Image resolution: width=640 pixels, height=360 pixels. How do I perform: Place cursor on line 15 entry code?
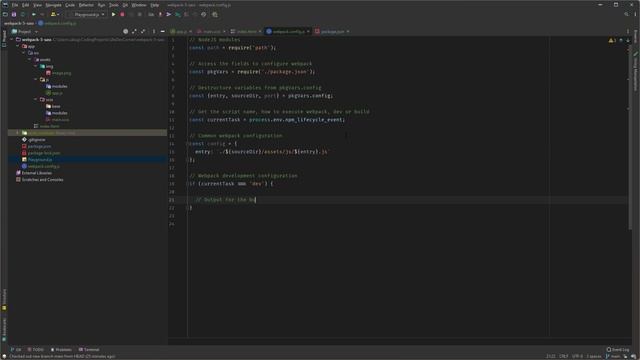pyautogui.click(x=261, y=152)
